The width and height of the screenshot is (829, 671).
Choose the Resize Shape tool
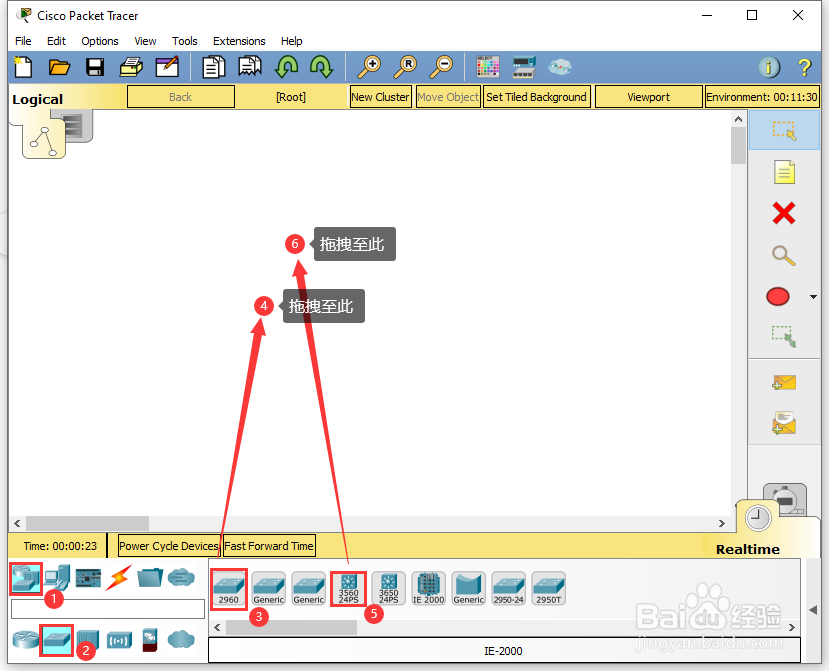(784, 336)
